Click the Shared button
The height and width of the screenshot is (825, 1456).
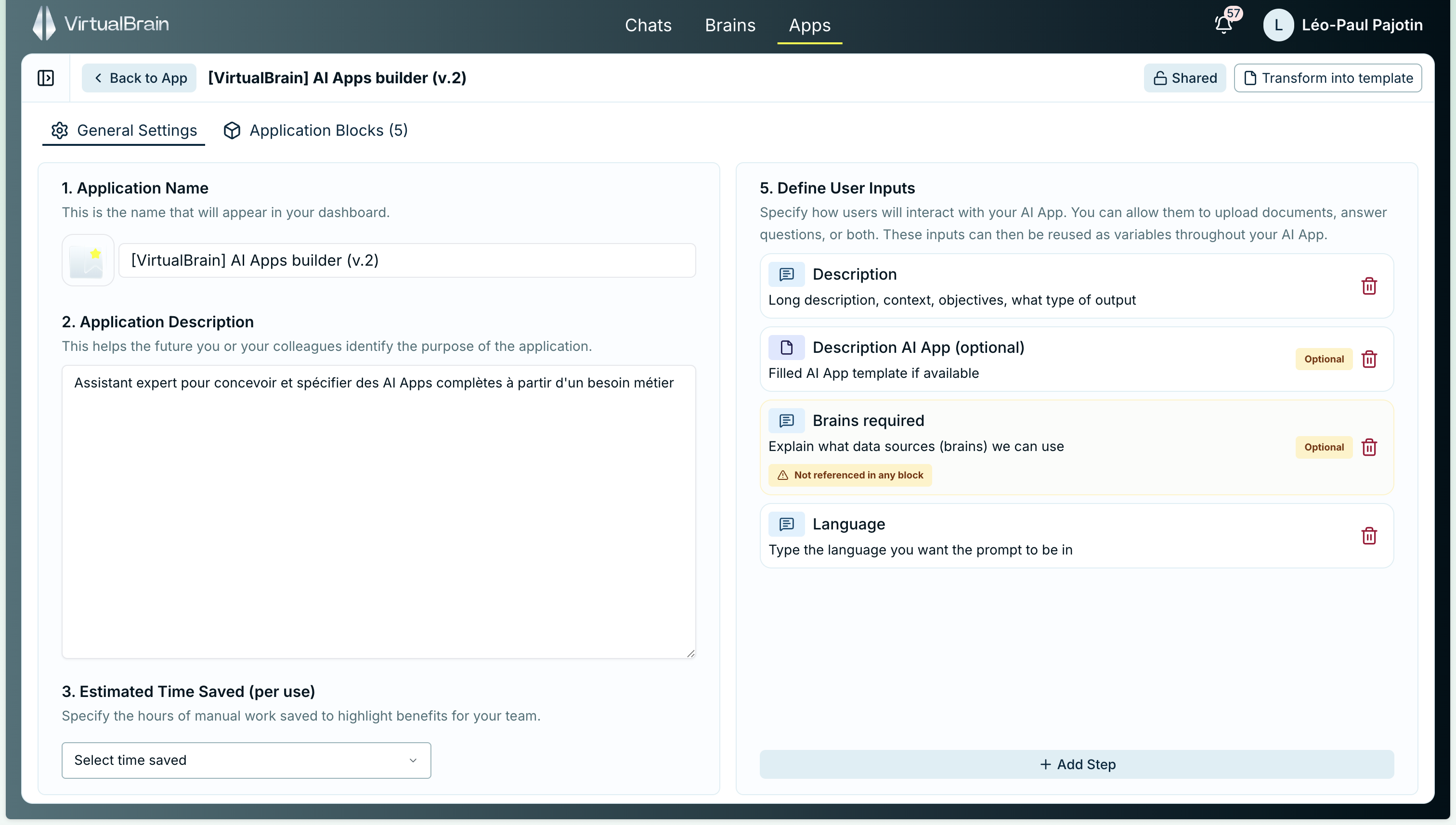pos(1184,77)
